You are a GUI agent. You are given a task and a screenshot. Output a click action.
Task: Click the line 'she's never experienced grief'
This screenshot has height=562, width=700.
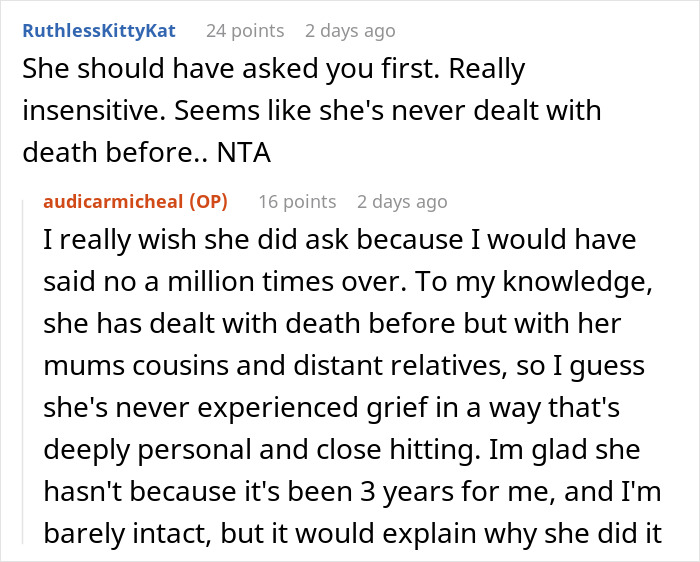(332, 408)
